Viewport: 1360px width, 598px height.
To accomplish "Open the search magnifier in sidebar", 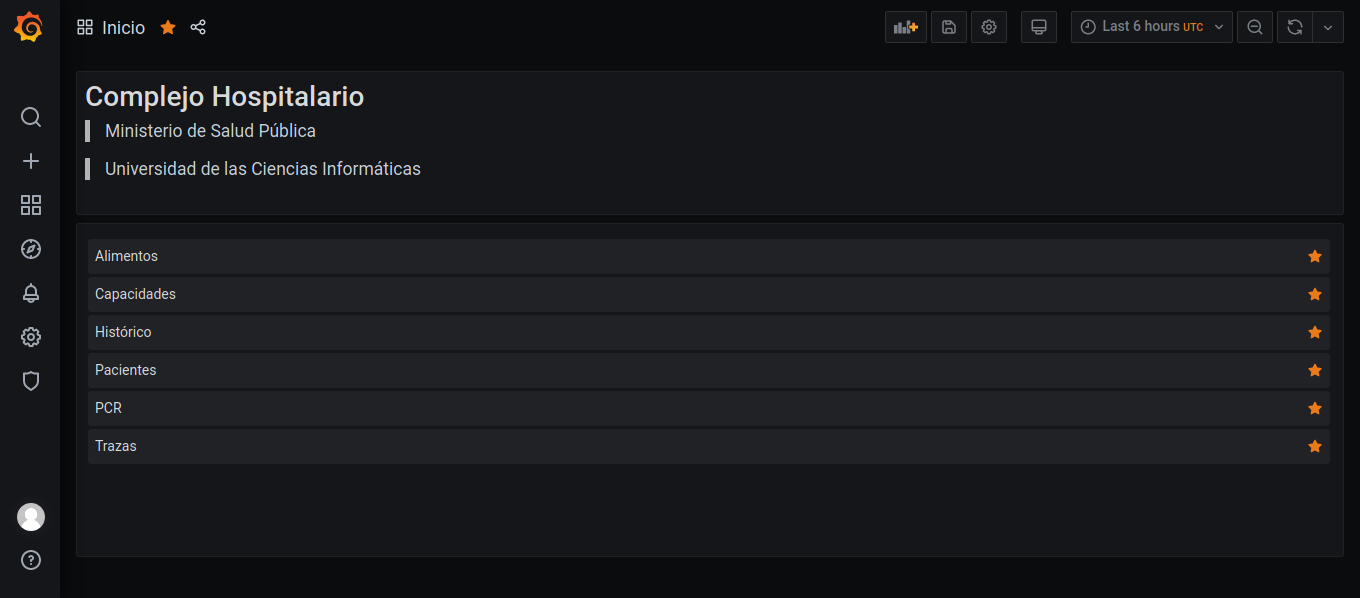I will [31, 117].
